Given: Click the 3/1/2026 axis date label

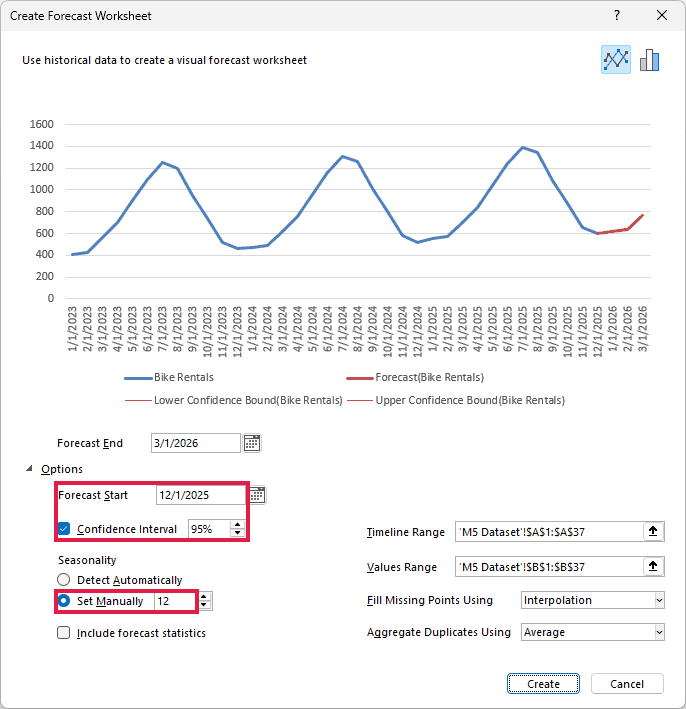Looking at the screenshot, I should 642,328.
